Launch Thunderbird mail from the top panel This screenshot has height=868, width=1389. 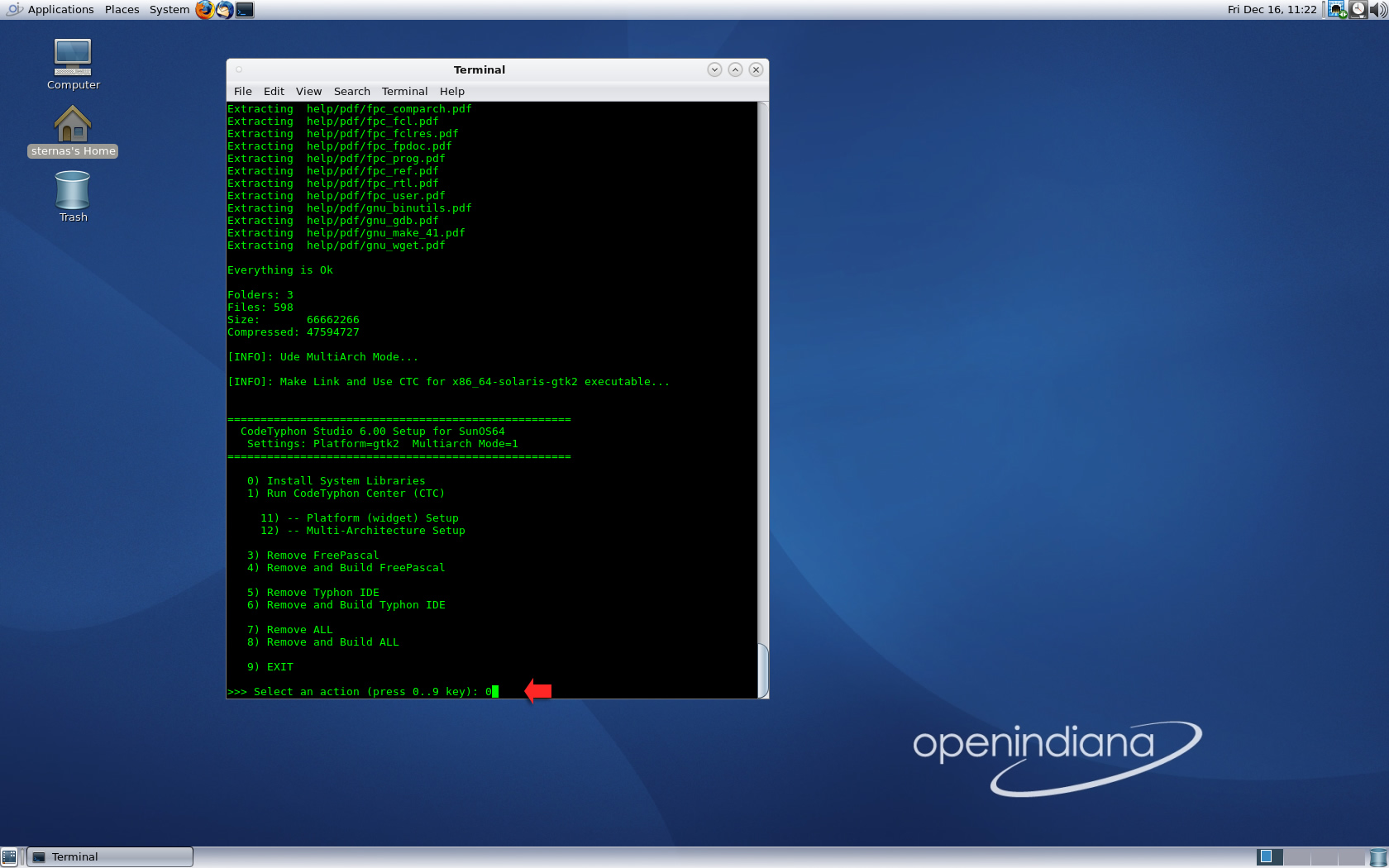click(224, 10)
